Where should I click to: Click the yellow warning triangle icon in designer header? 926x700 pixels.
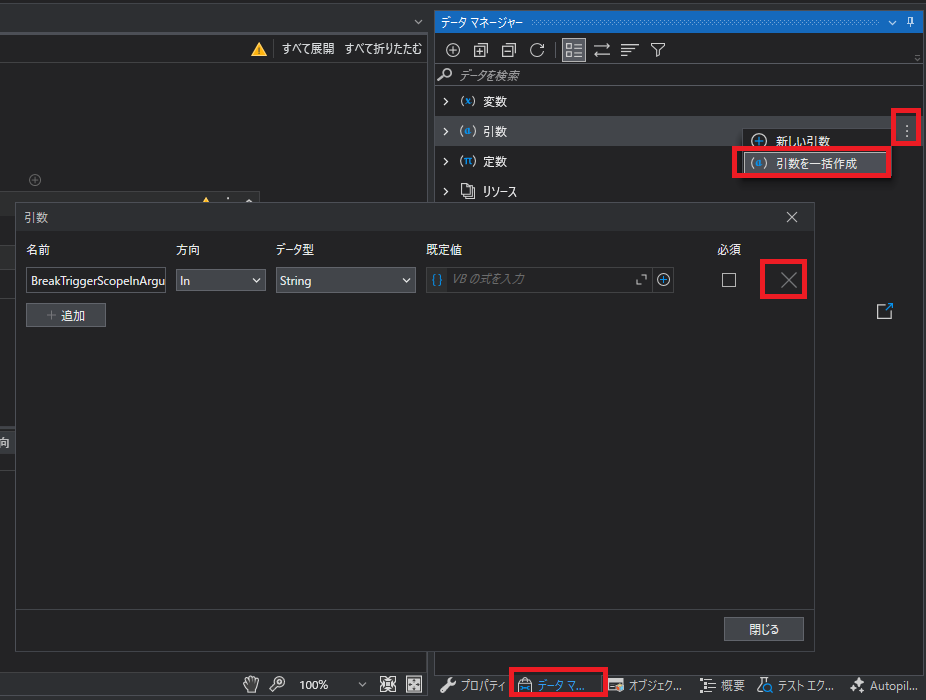tap(259, 49)
